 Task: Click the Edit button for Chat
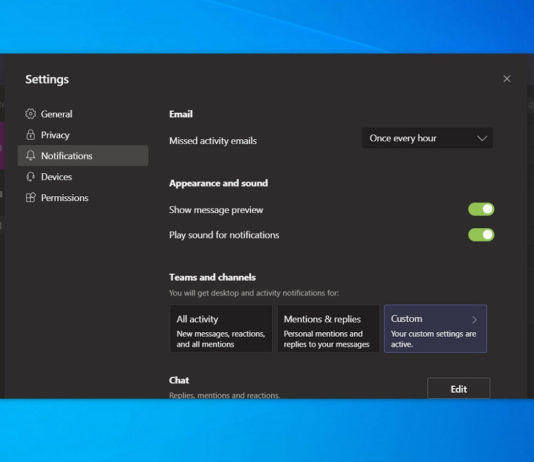coord(459,388)
